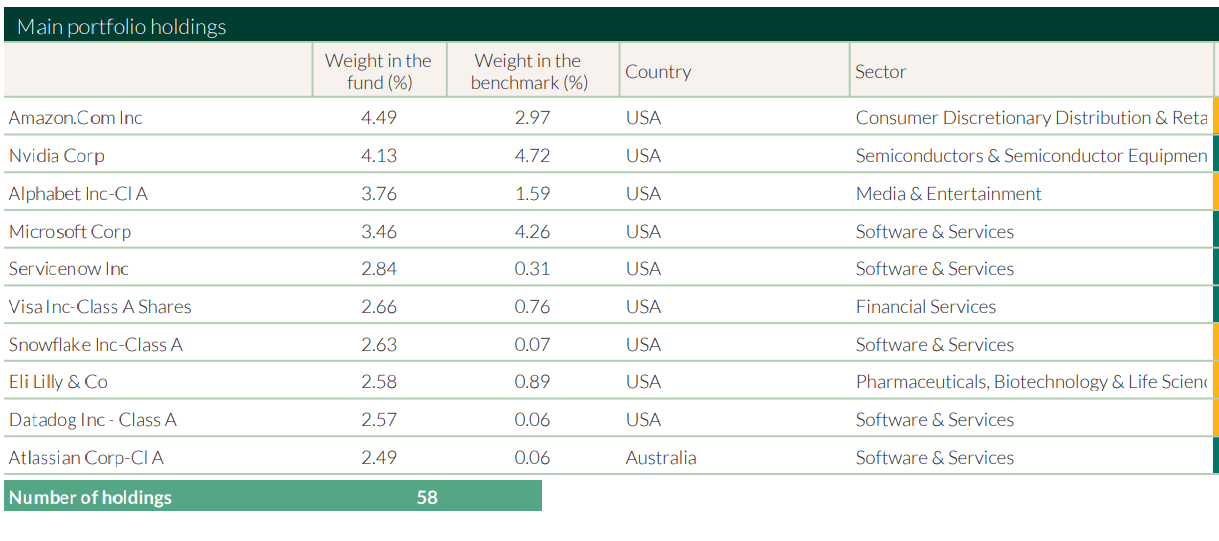
Task: Click the Main portfolio holdings title bar
Action: 122,27
